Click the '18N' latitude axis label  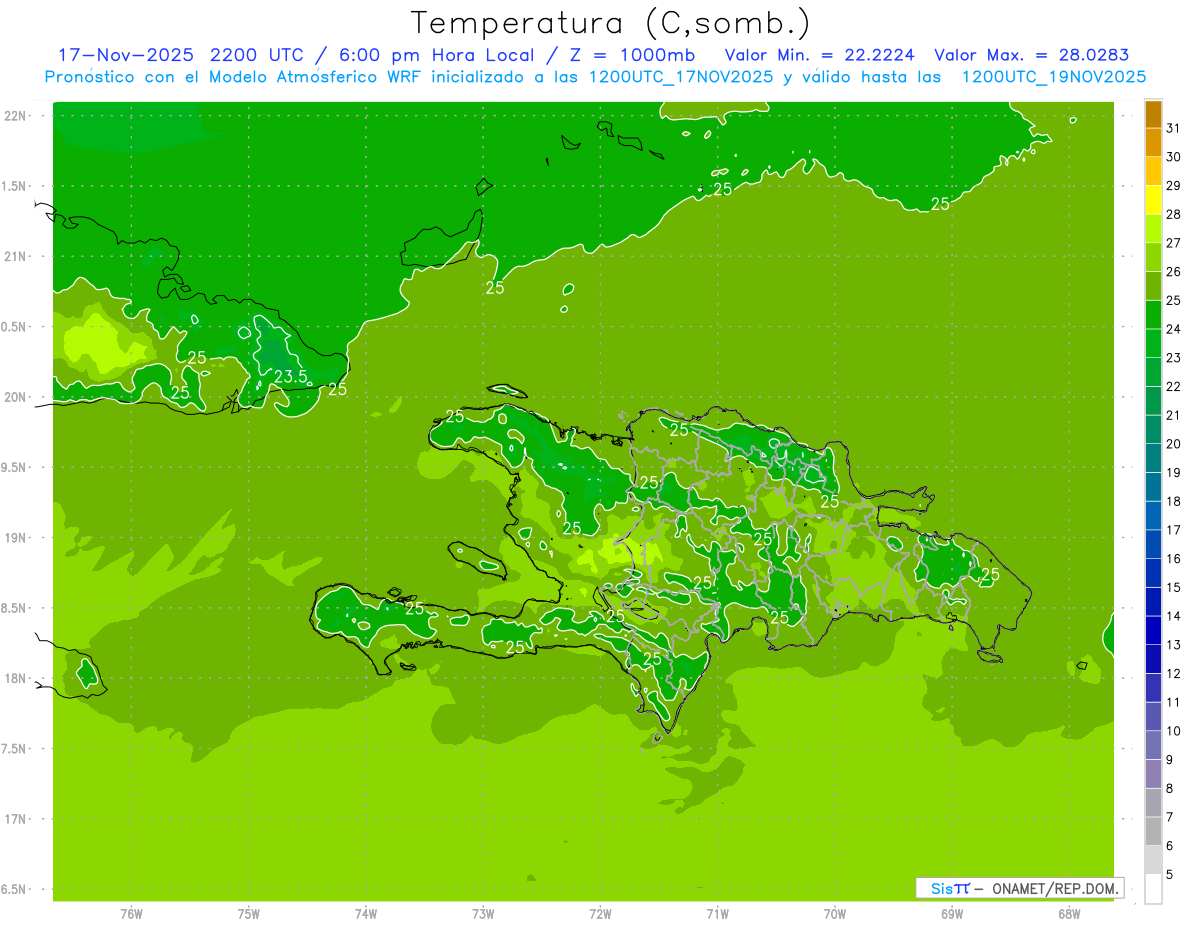tap(14, 678)
